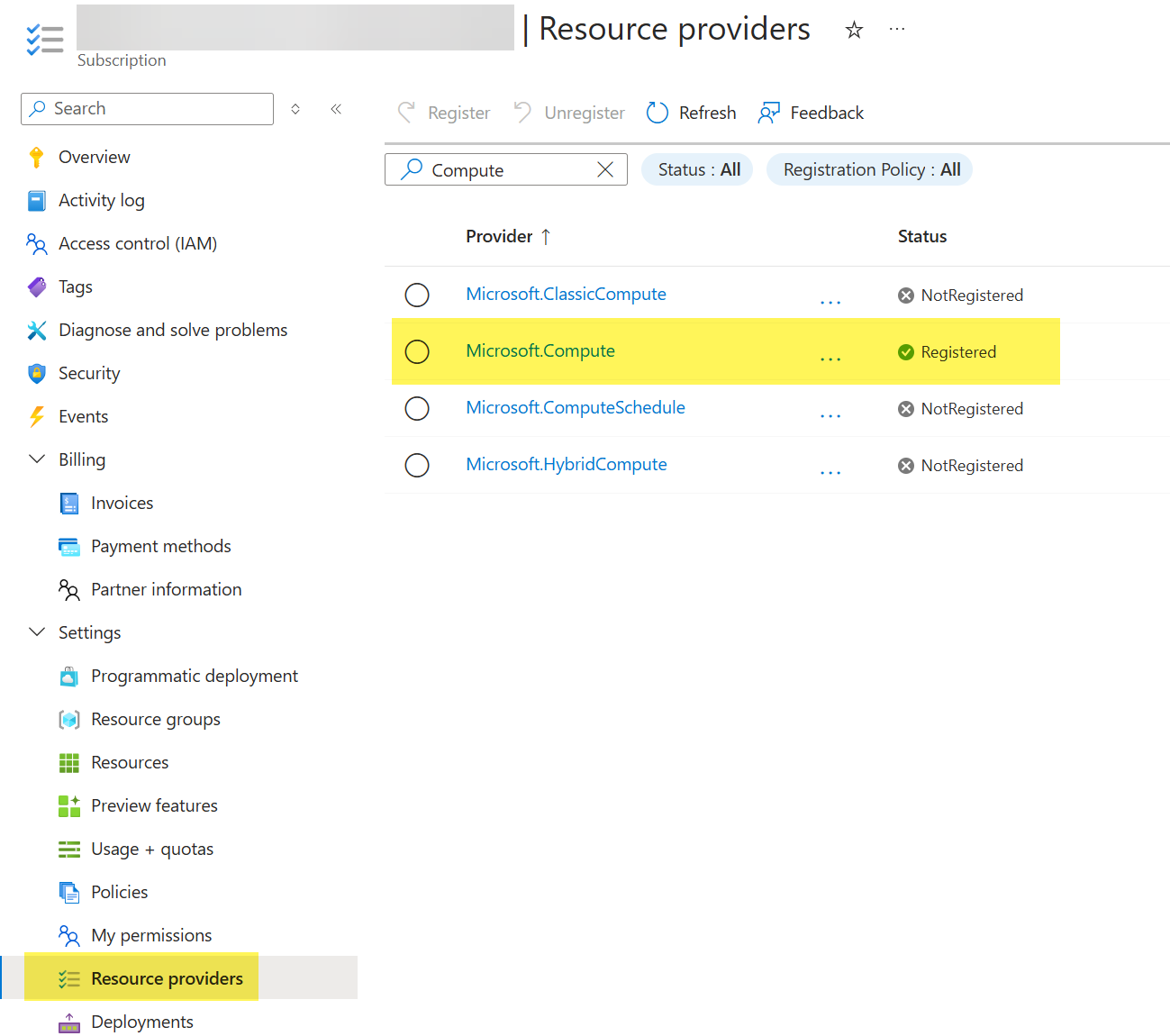
Task: Sort by the Provider column arrow
Action: pos(546,237)
